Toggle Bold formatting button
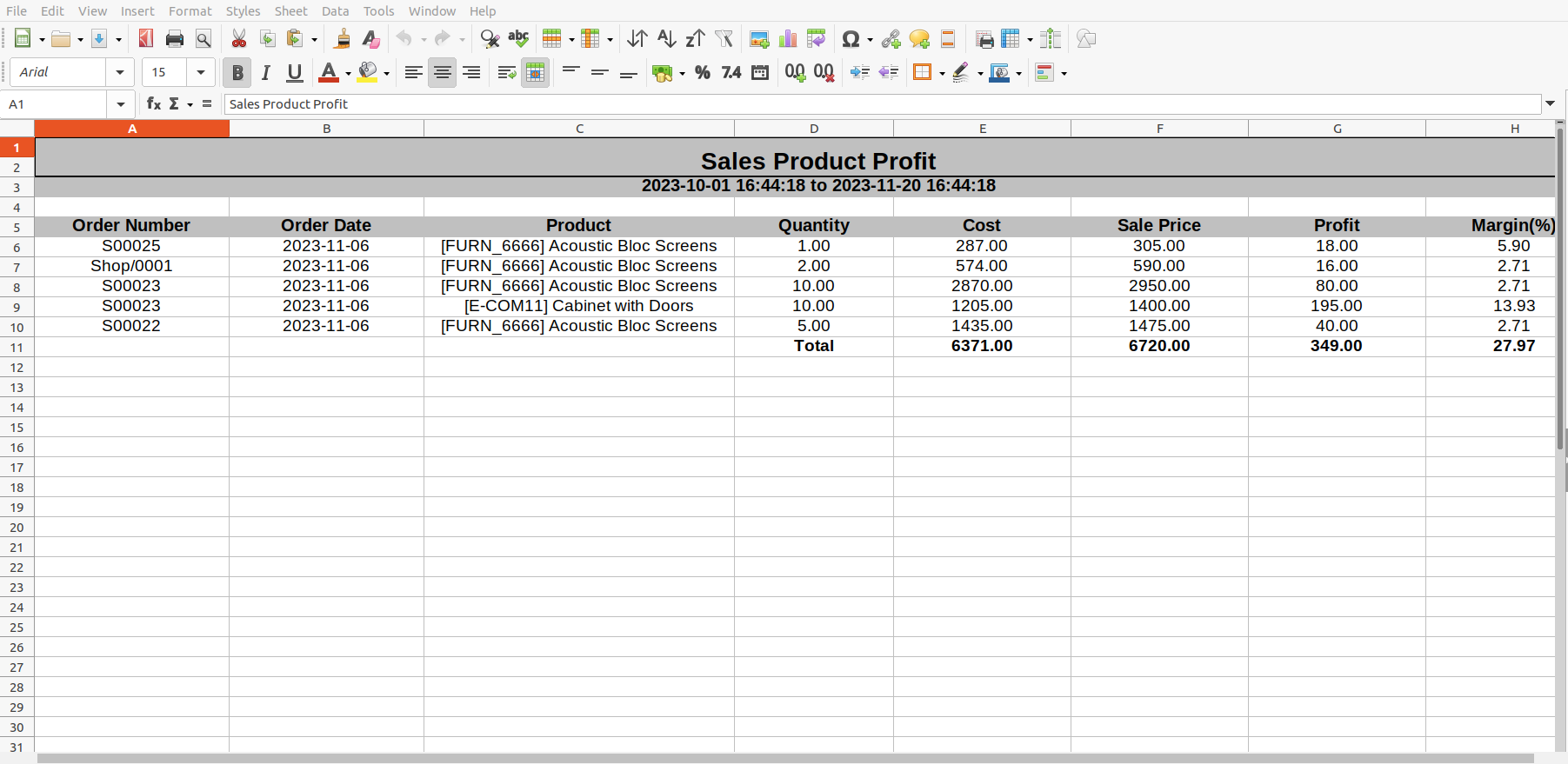This screenshot has width=1568, height=764. 237,73
